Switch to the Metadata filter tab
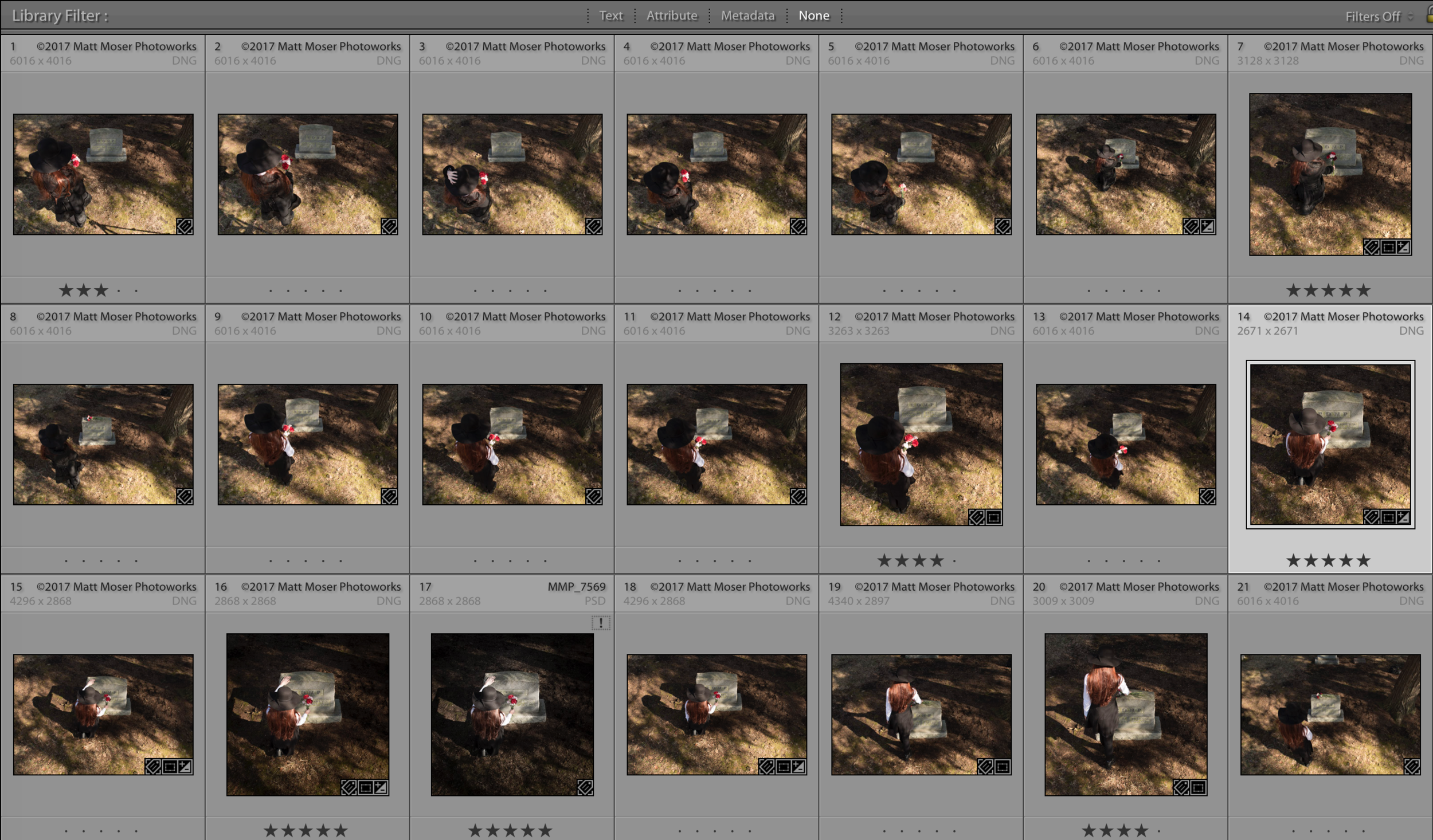This screenshot has width=1433, height=840. coord(747,15)
